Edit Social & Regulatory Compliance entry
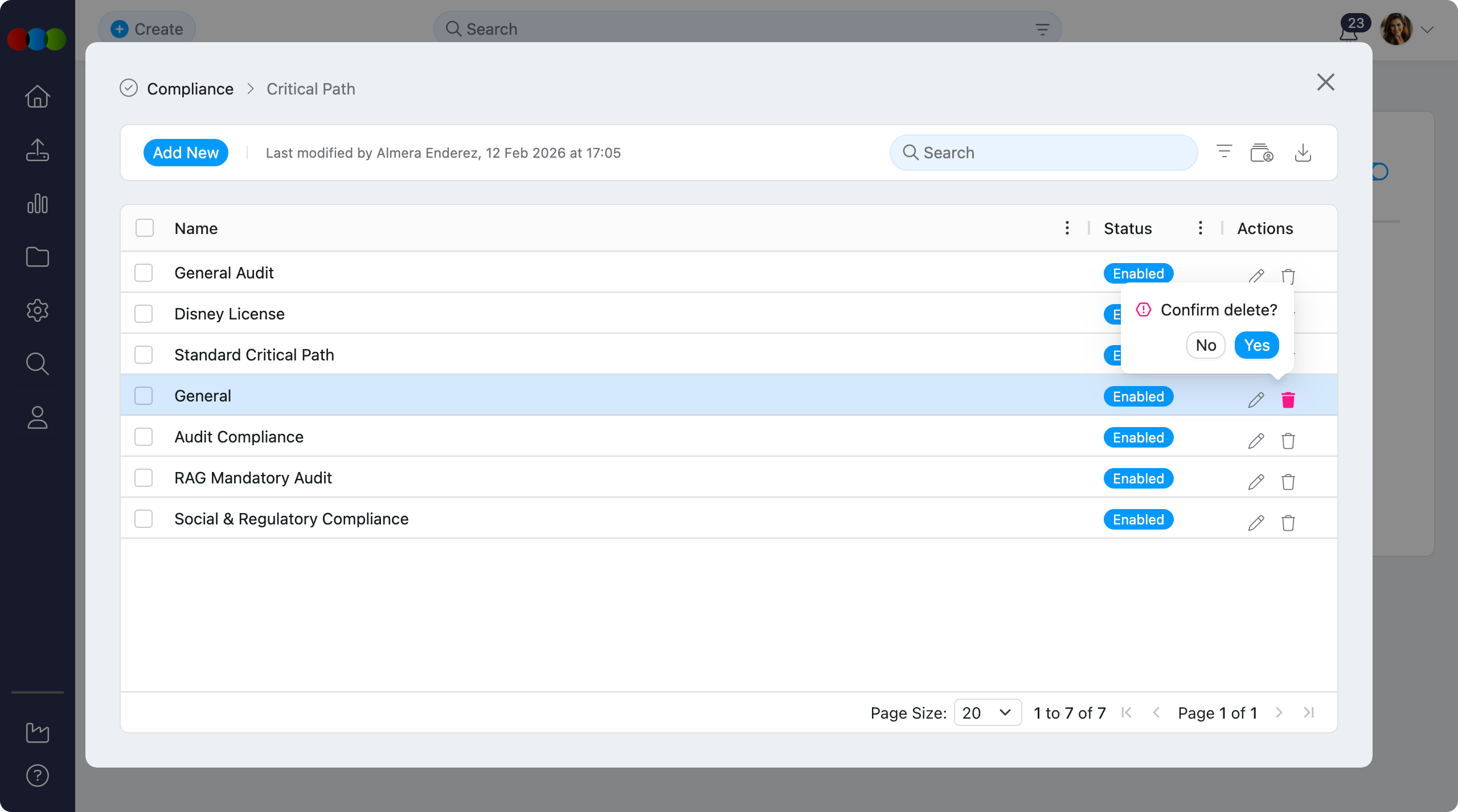The height and width of the screenshot is (812, 1458). pos(1256,523)
